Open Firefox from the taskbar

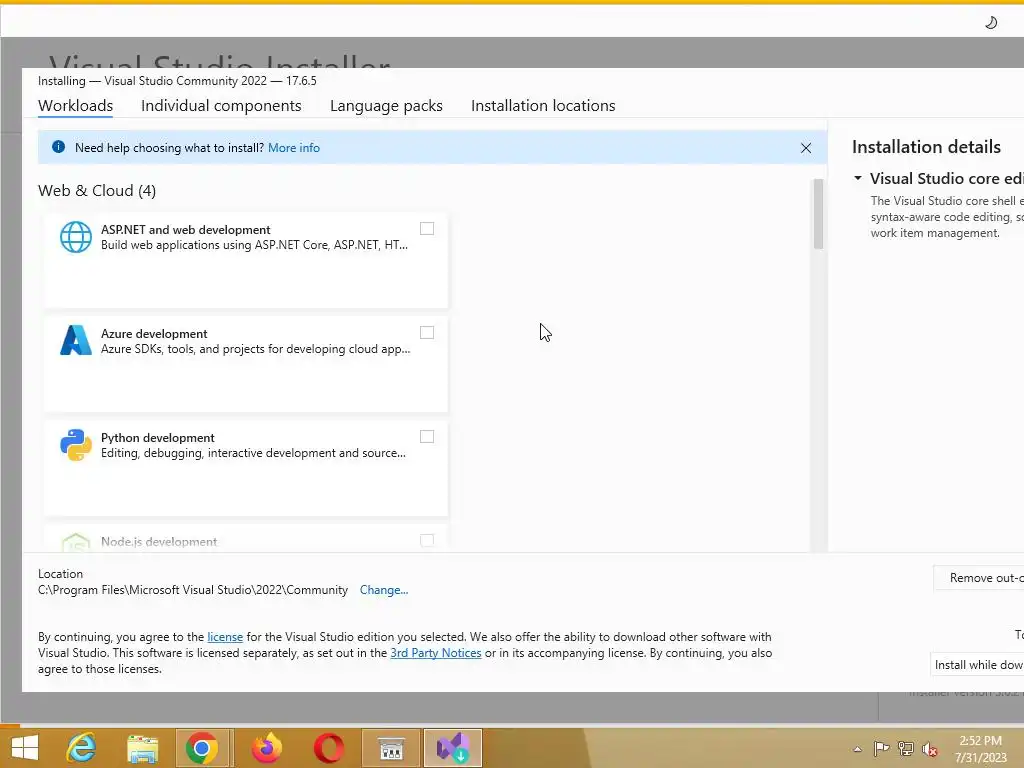266,748
